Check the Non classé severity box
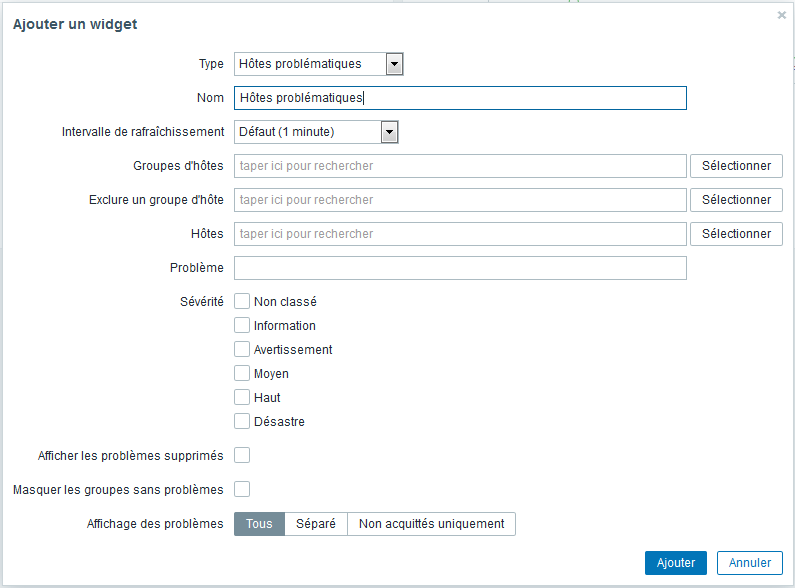Viewport: 795px width, 588px height. [x=242, y=301]
